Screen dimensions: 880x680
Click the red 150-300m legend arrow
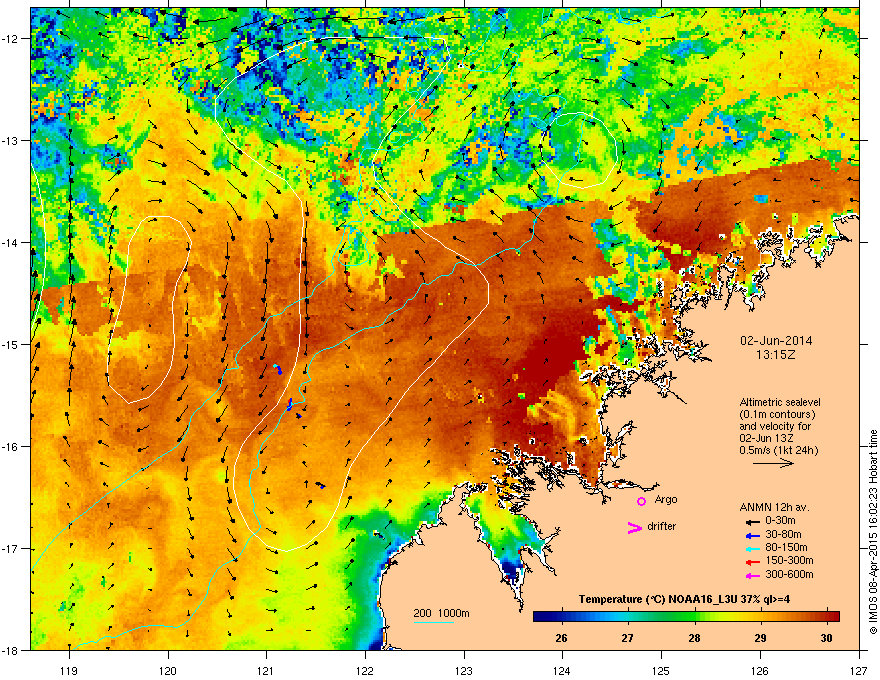pos(752,562)
